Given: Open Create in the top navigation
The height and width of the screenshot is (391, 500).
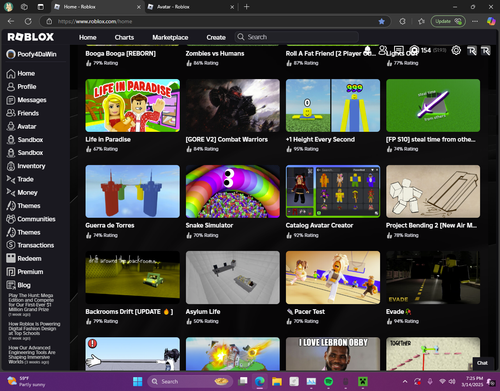Looking at the screenshot, I should [x=216, y=37].
